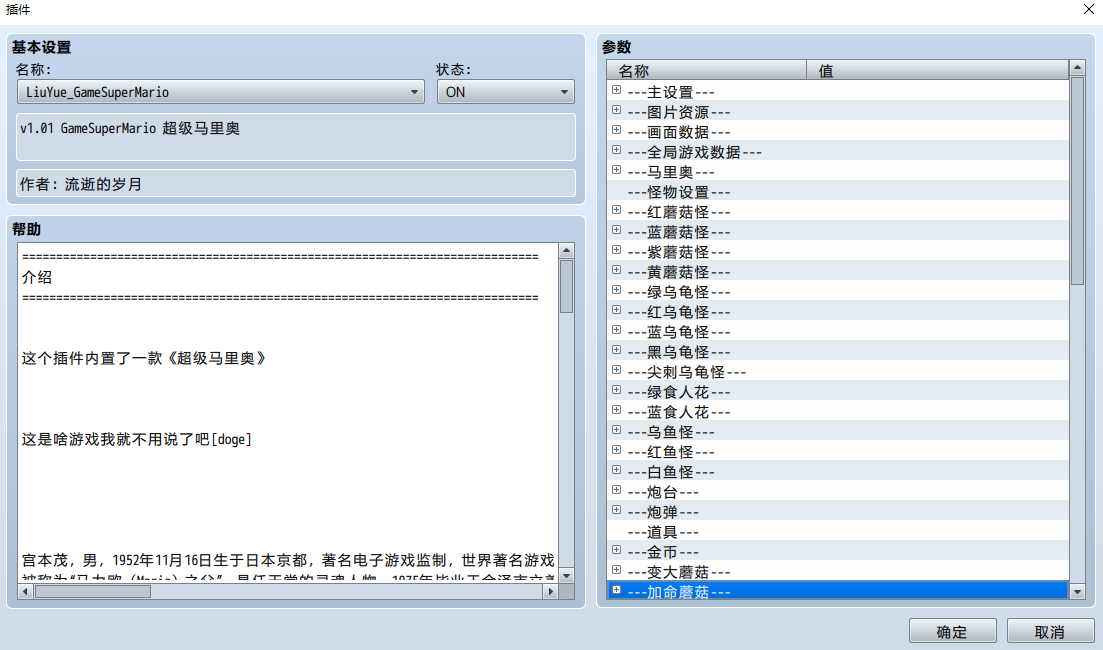This screenshot has width=1103, height=650.
Task: Expand the ---白鱼怪--- group
Action: coord(616,470)
